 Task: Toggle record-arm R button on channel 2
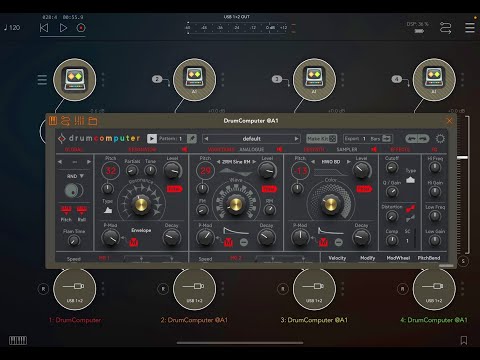pos(163,289)
